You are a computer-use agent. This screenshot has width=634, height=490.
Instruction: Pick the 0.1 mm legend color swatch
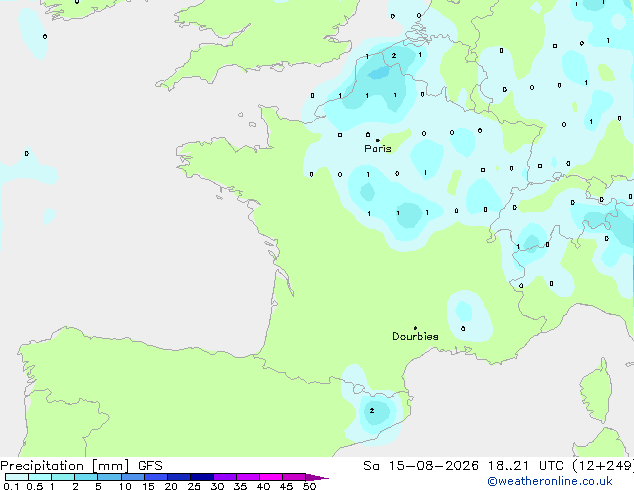[x=17, y=477]
